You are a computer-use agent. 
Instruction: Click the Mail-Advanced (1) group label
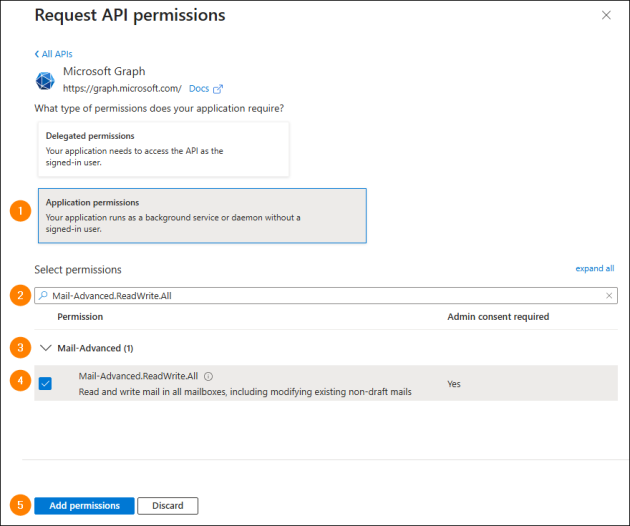(95, 348)
